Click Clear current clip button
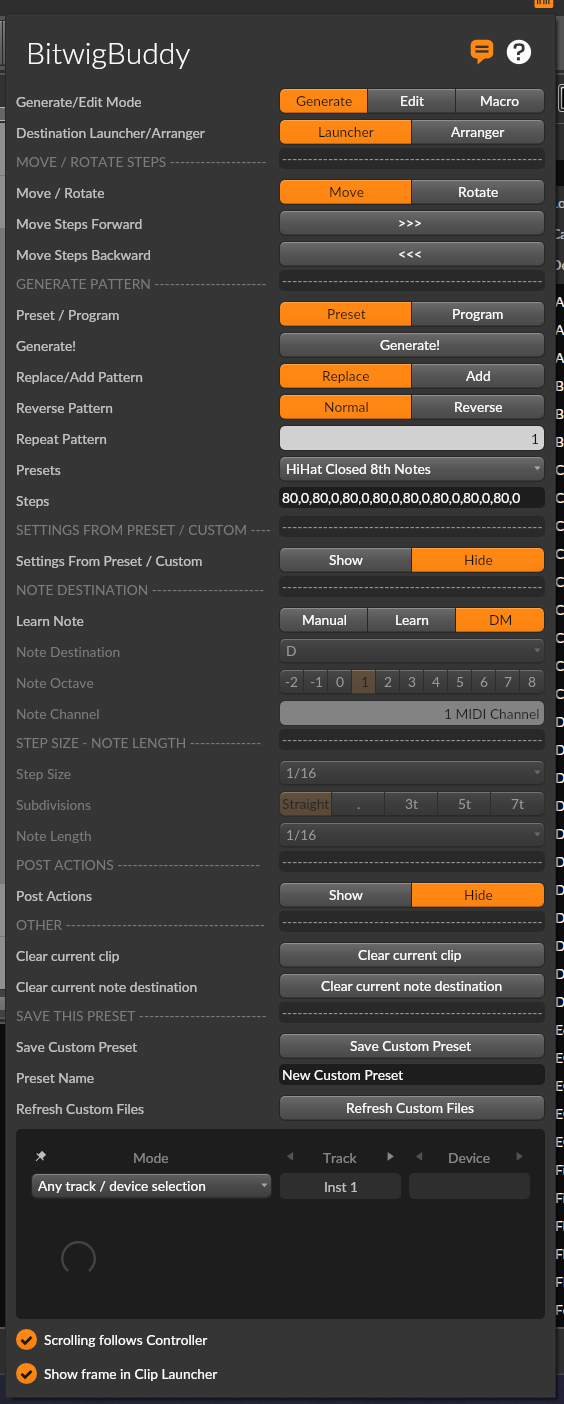Viewport: 564px width, 1404px height. (412, 955)
